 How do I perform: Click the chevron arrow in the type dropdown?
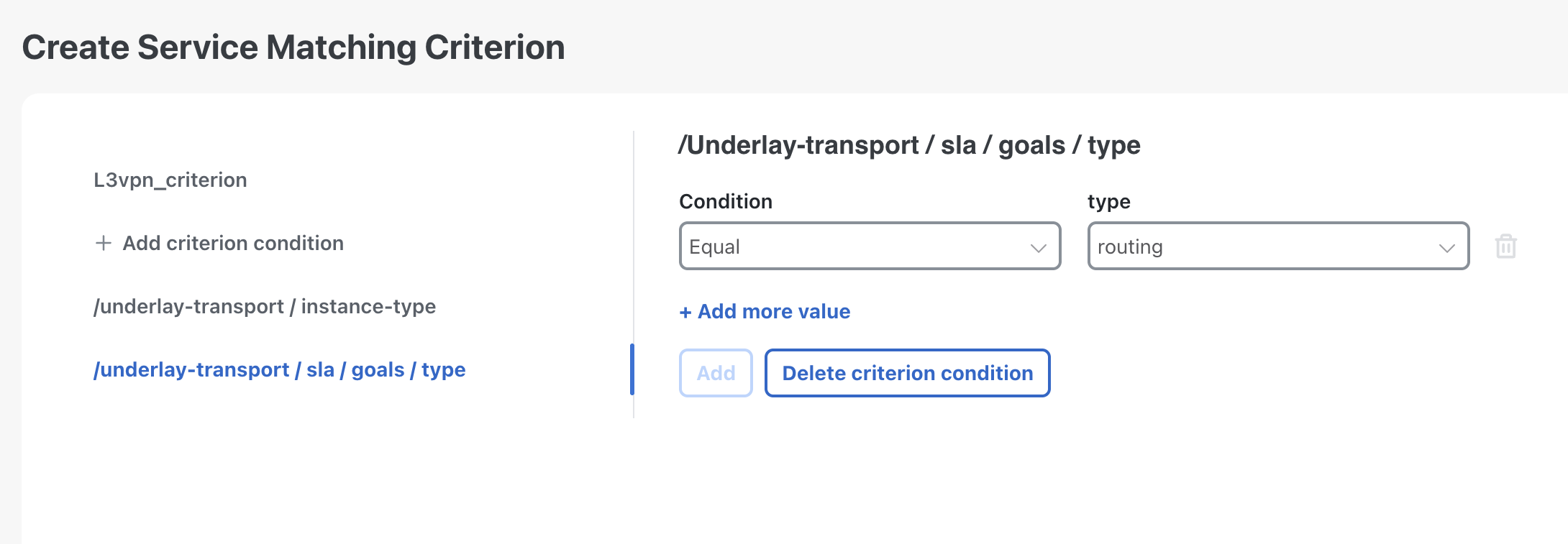(1446, 248)
